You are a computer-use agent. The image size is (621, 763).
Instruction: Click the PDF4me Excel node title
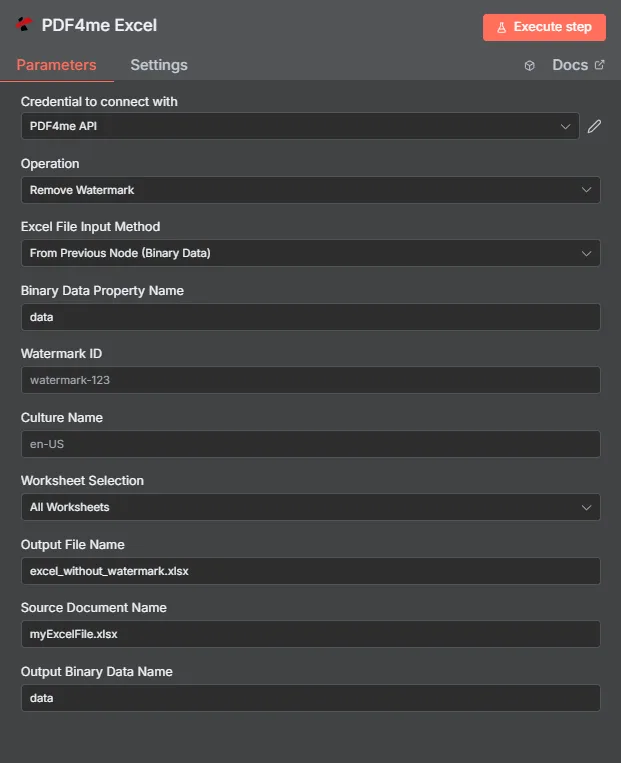coord(99,26)
